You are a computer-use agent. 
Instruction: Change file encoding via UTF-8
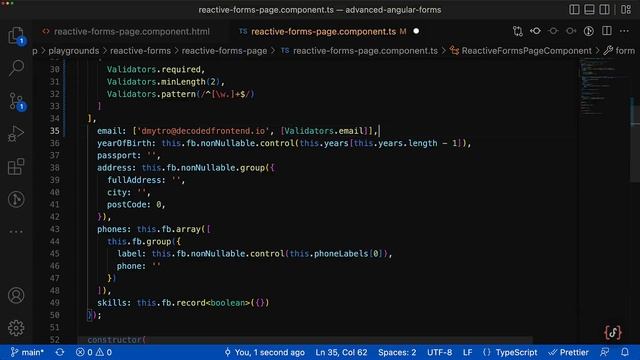pos(439,352)
